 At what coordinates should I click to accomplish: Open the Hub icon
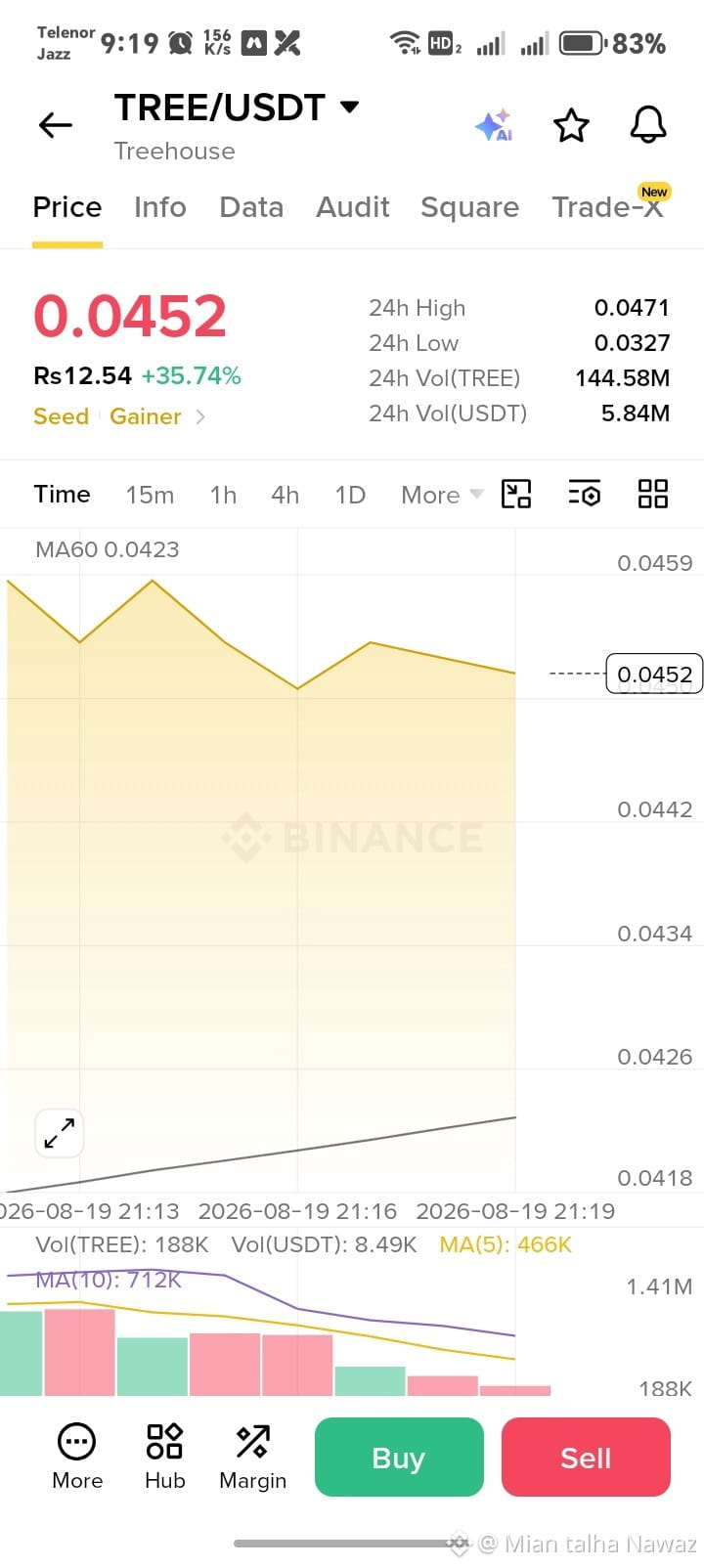click(164, 1441)
